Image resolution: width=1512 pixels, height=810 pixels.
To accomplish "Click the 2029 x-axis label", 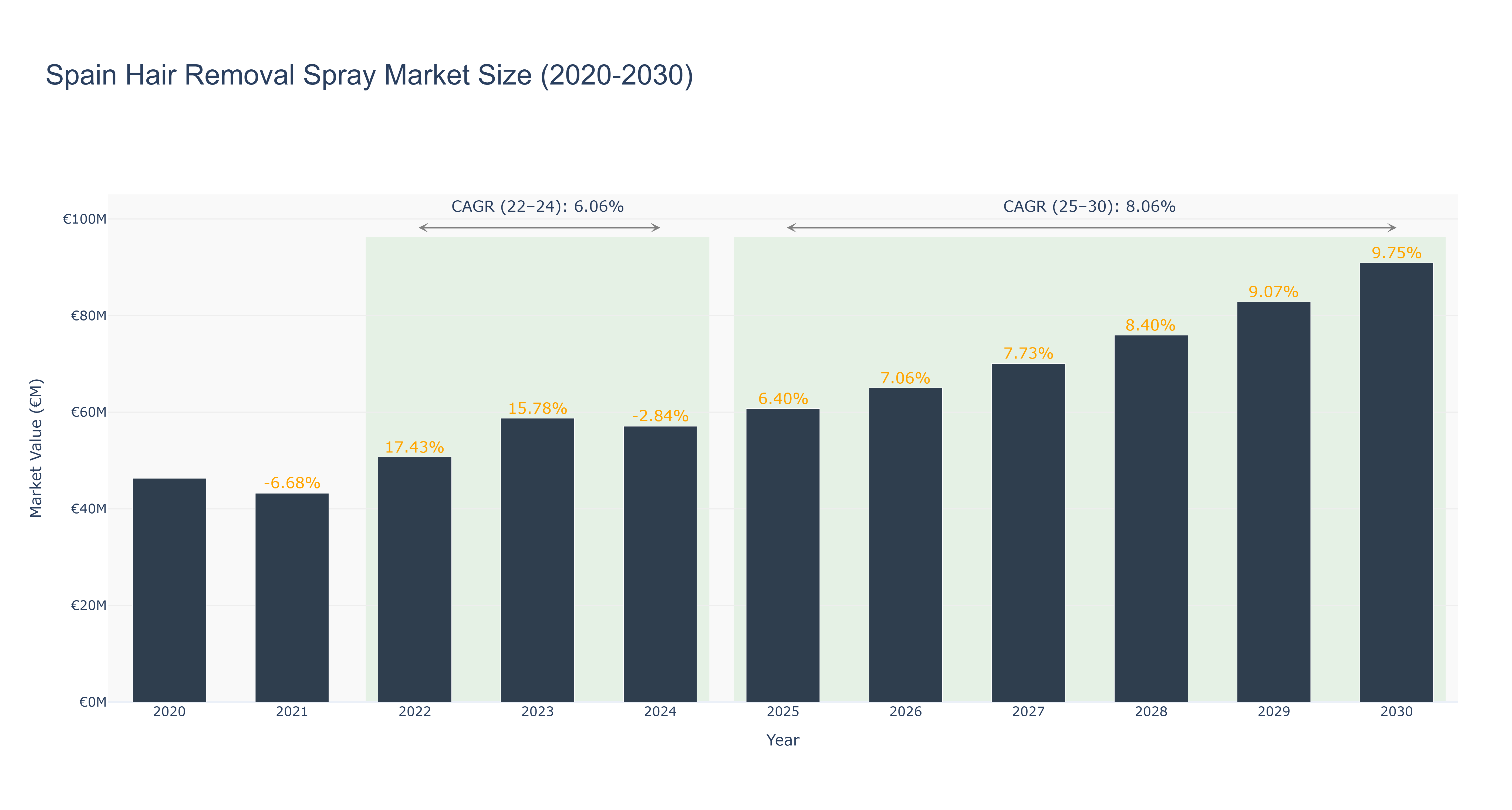I will point(1273,712).
